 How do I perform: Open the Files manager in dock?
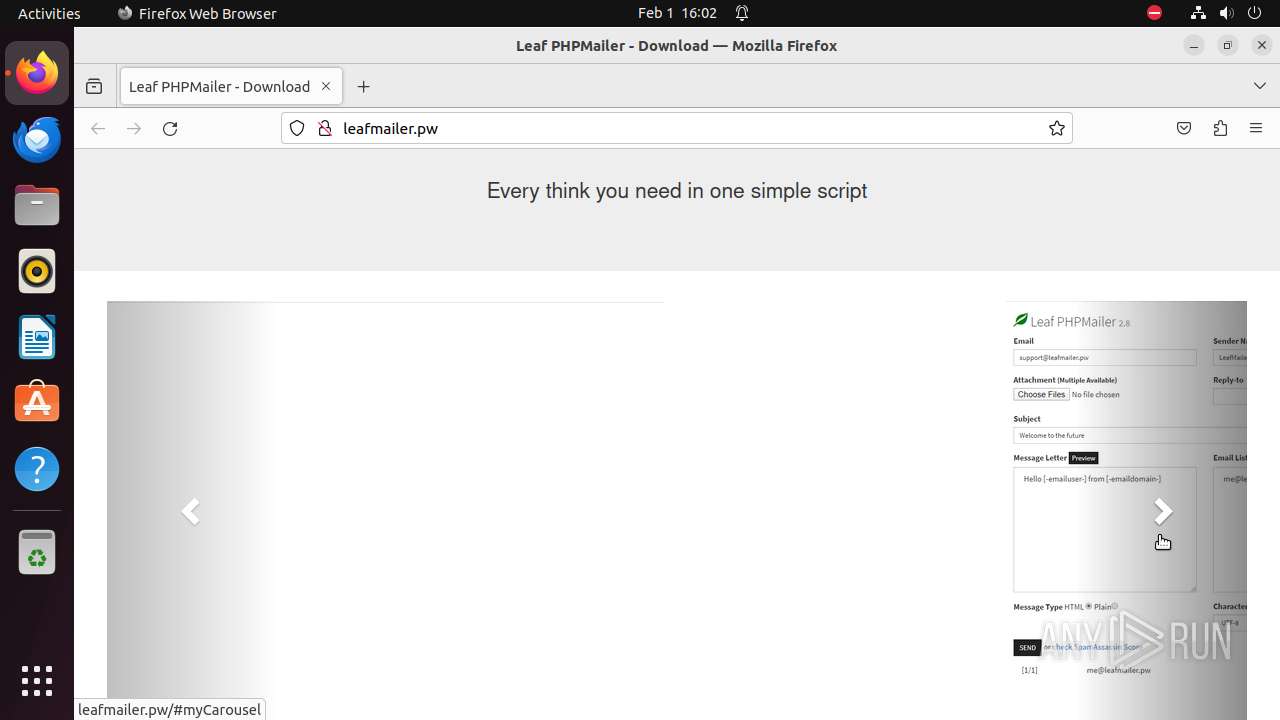click(x=37, y=205)
